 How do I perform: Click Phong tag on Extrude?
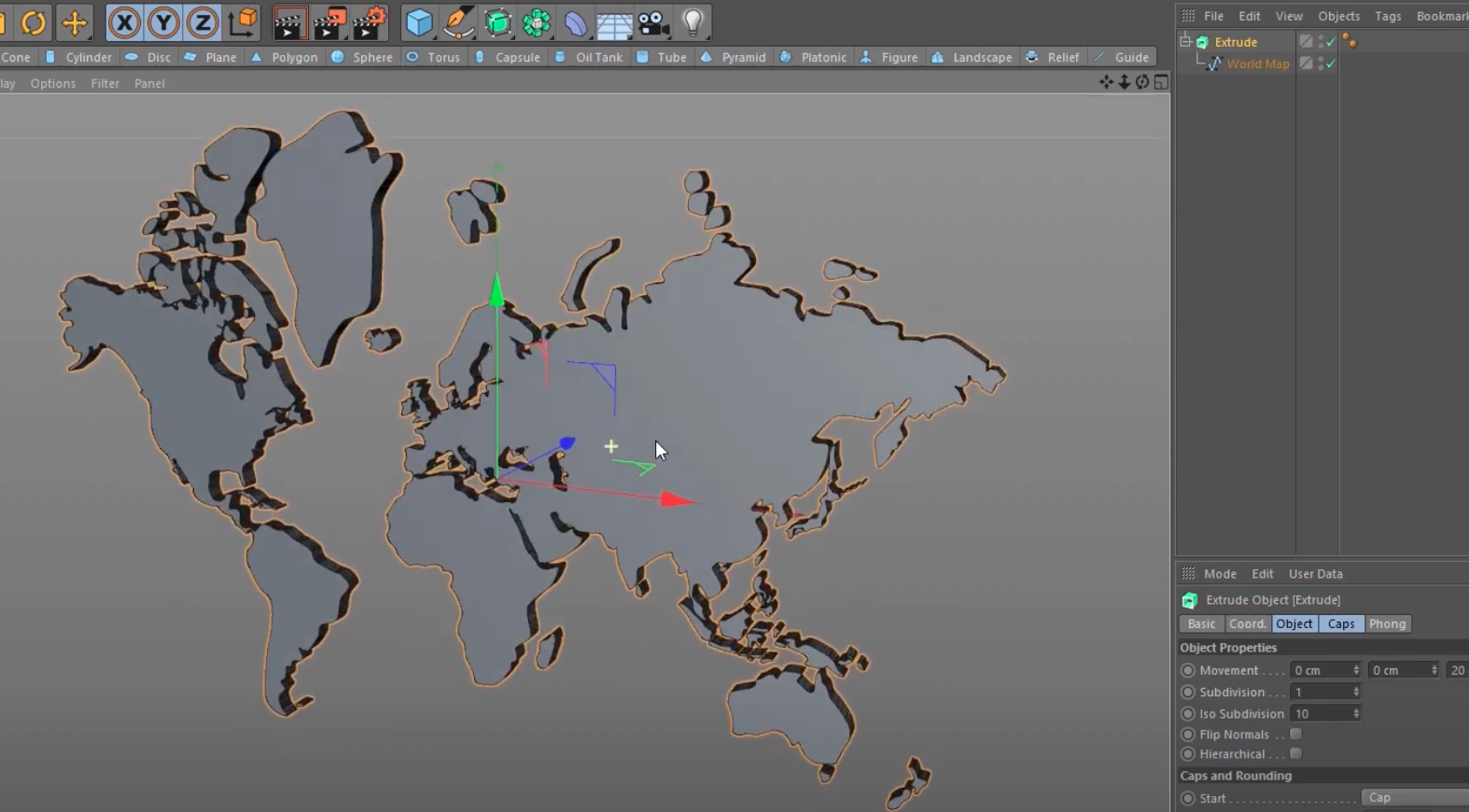pos(1349,41)
